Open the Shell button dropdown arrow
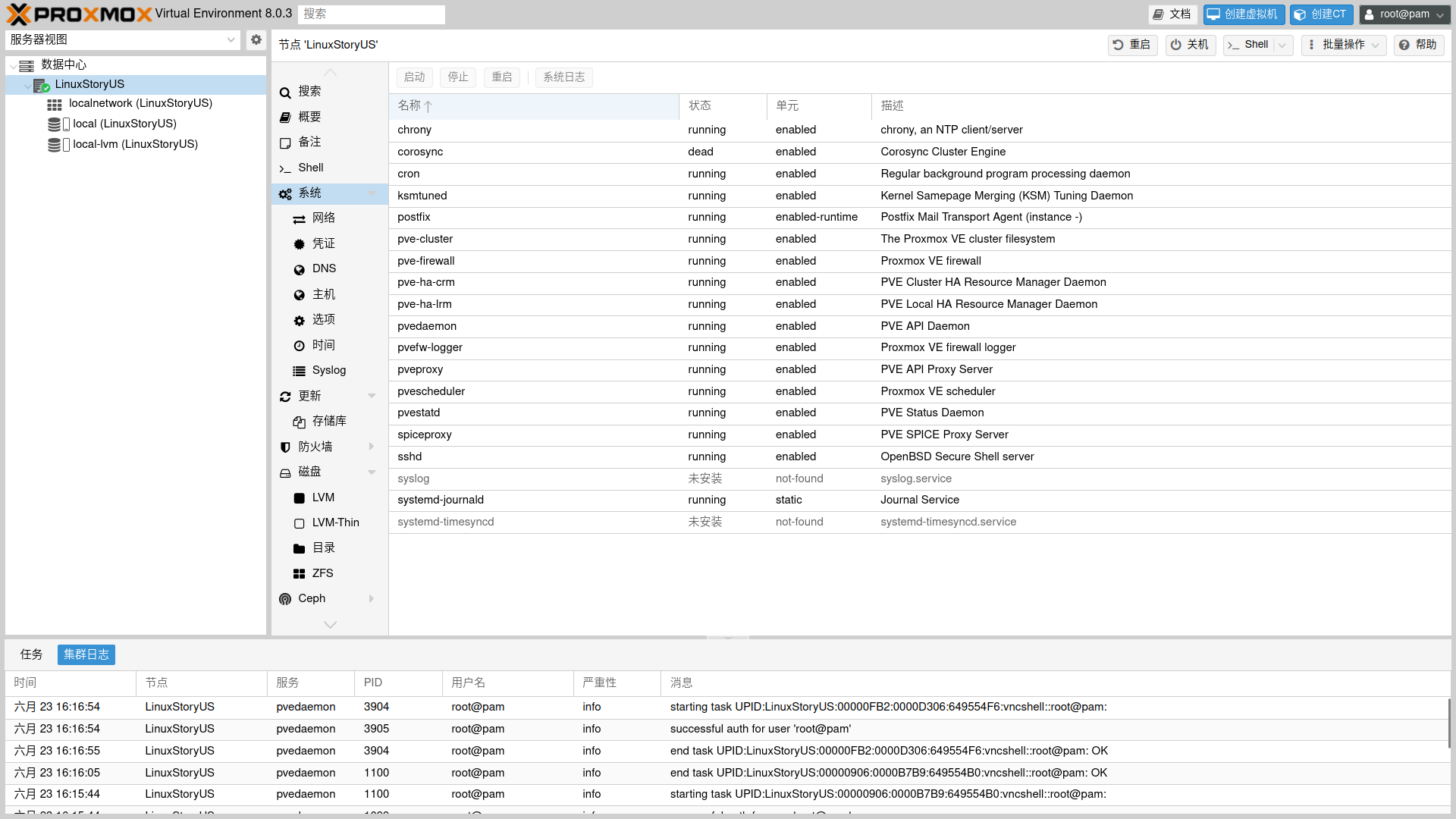This screenshot has height=819, width=1456. coord(1282,45)
